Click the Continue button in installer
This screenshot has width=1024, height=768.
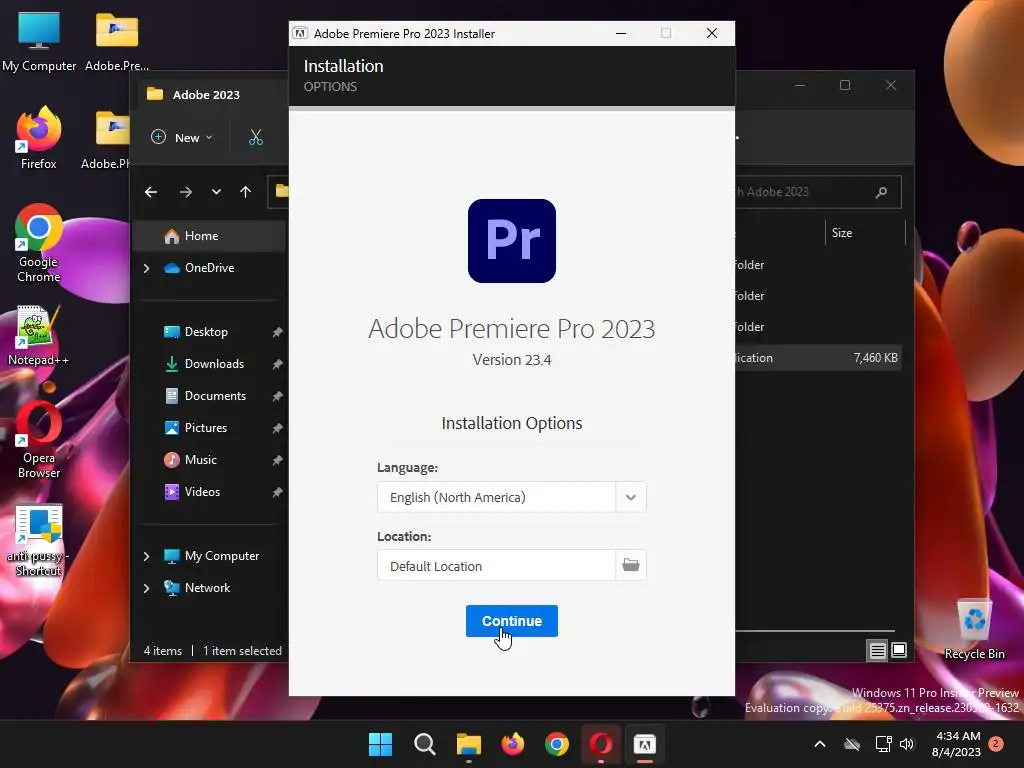click(511, 620)
